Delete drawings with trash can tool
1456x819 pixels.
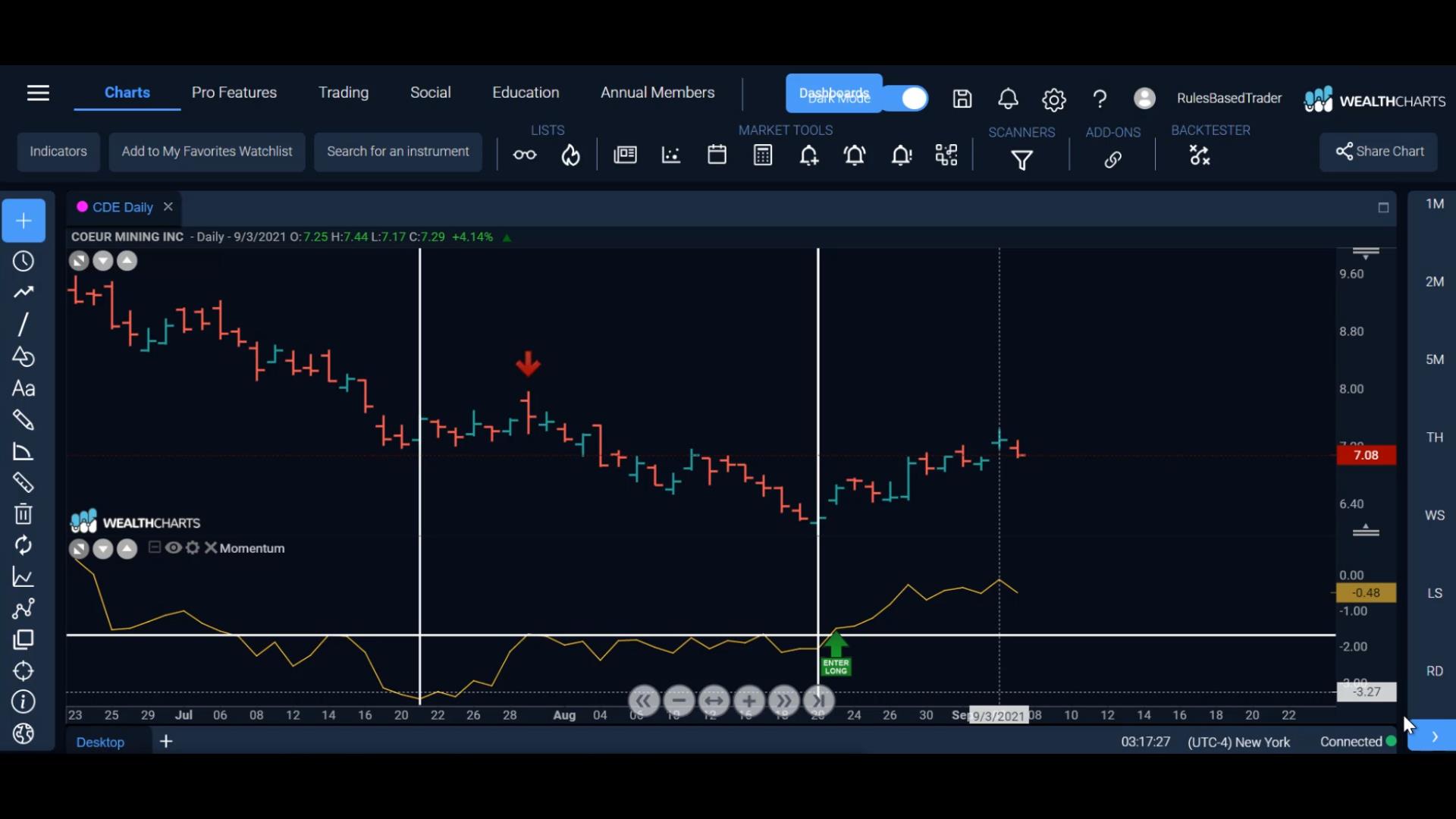point(24,513)
